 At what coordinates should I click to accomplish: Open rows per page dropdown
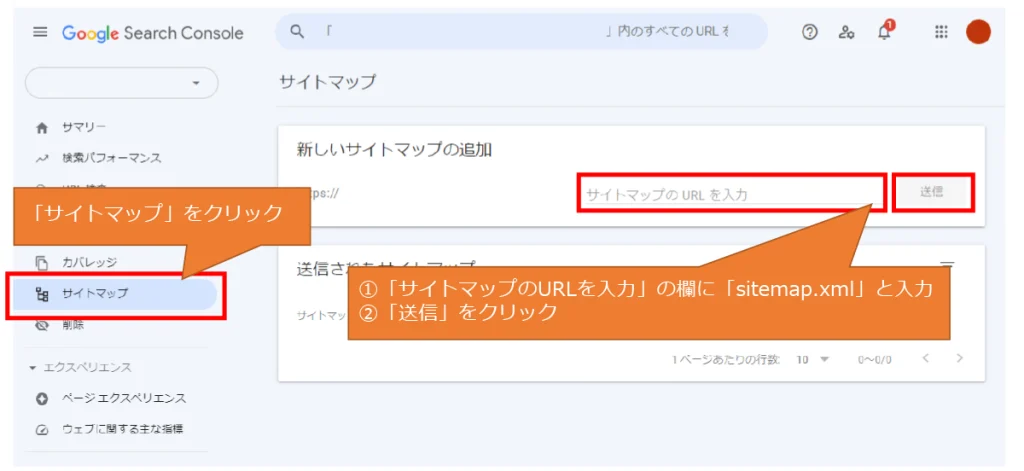coord(813,359)
